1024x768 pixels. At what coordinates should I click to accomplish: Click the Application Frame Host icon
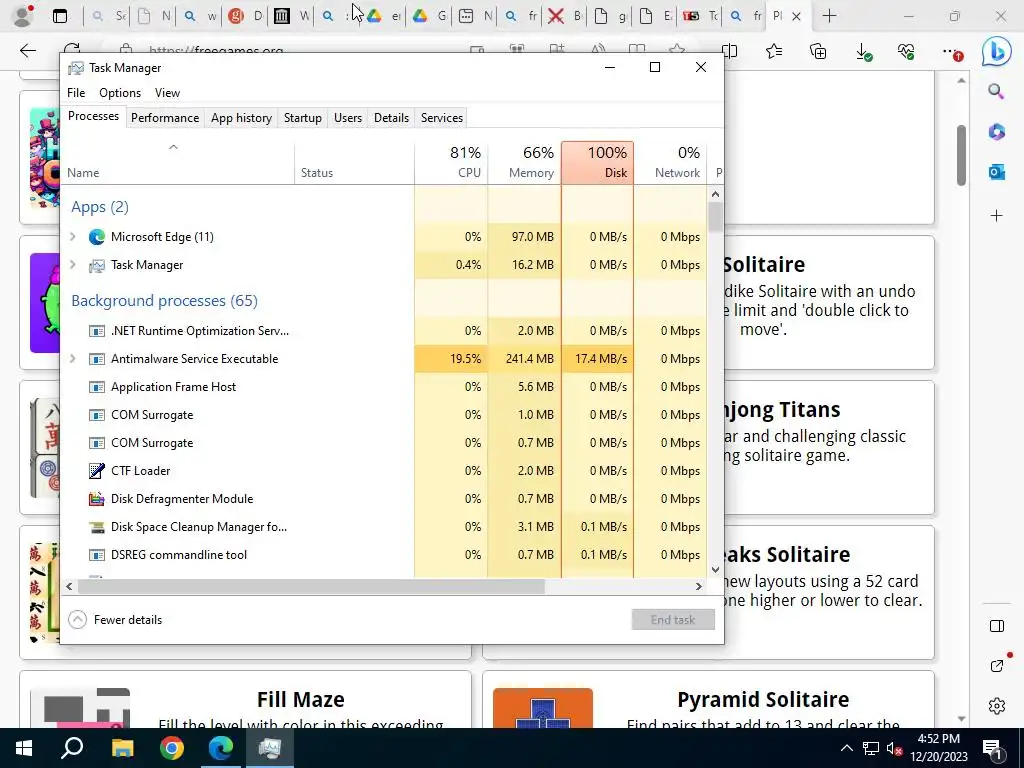click(x=97, y=387)
